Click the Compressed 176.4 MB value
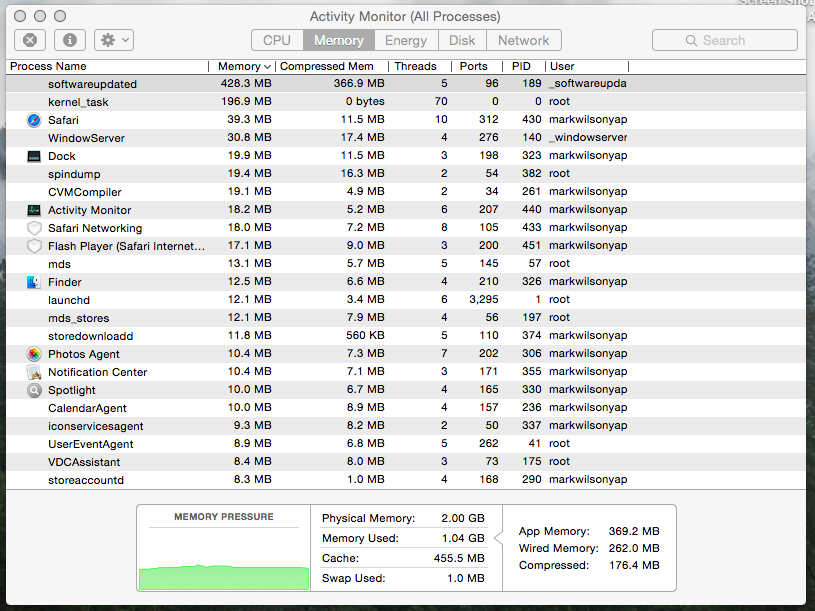Viewport: 815px width, 611px height. 634,565
